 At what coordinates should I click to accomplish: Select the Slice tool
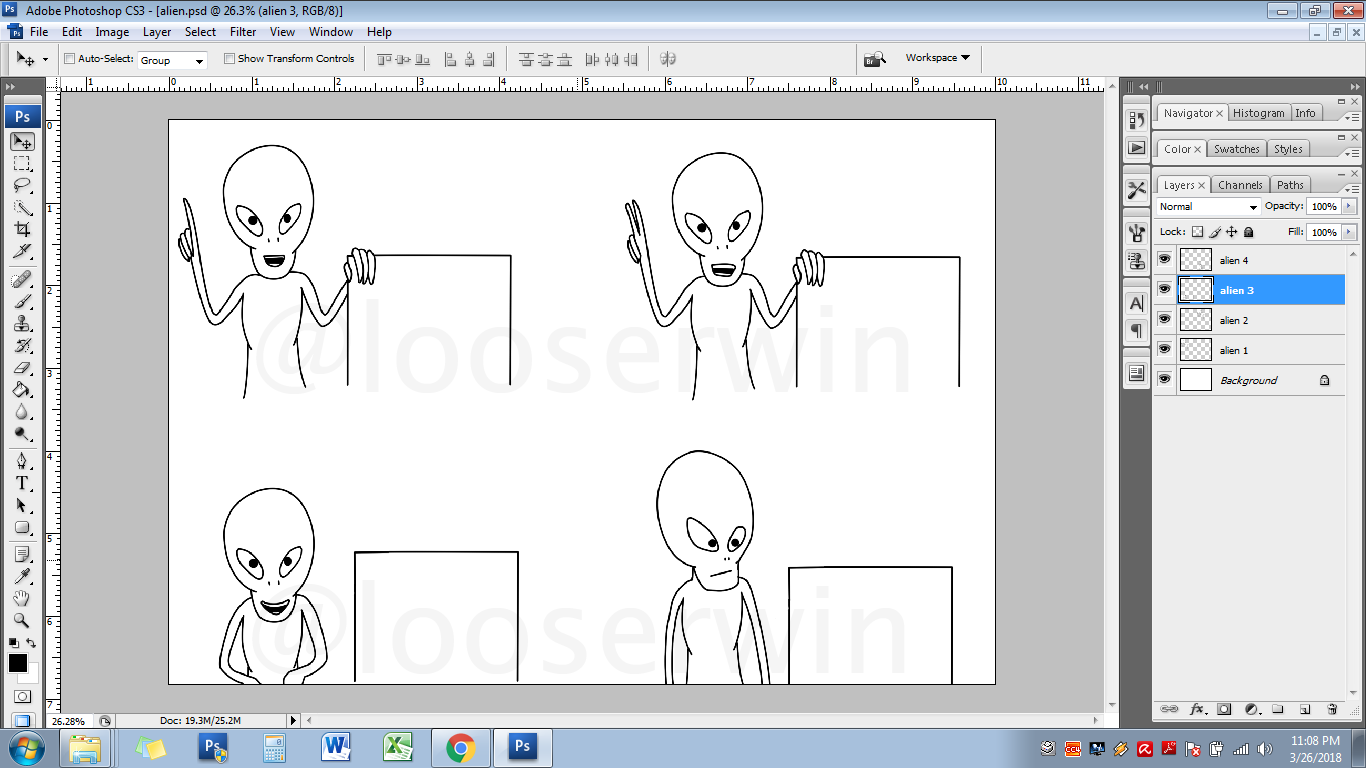click(22, 252)
